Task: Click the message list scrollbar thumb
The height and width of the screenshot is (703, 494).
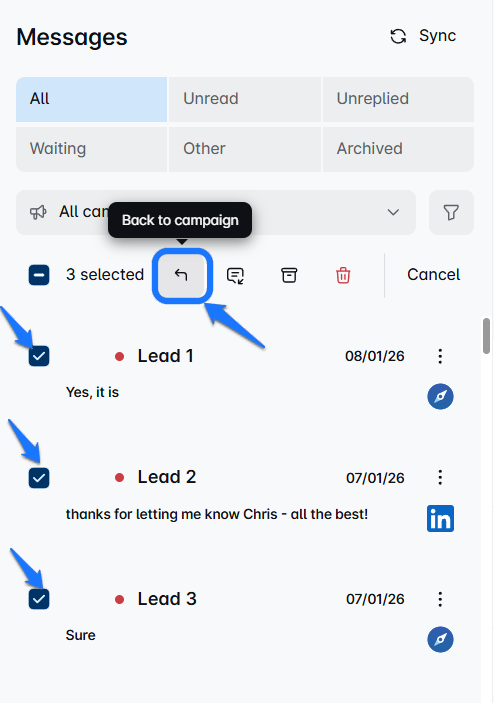Action: [x=486, y=336]
